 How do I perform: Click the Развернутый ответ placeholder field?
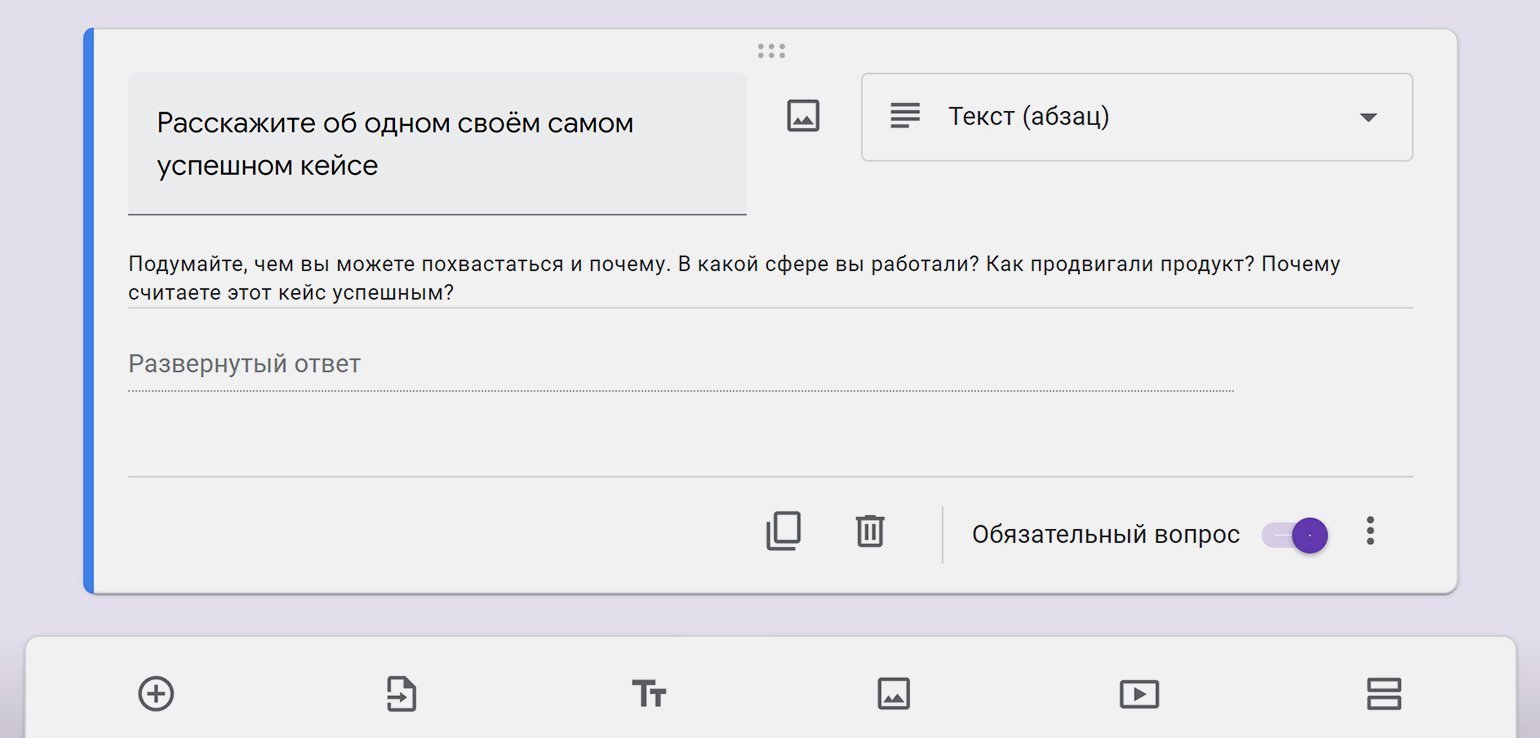tap(681, 364)
